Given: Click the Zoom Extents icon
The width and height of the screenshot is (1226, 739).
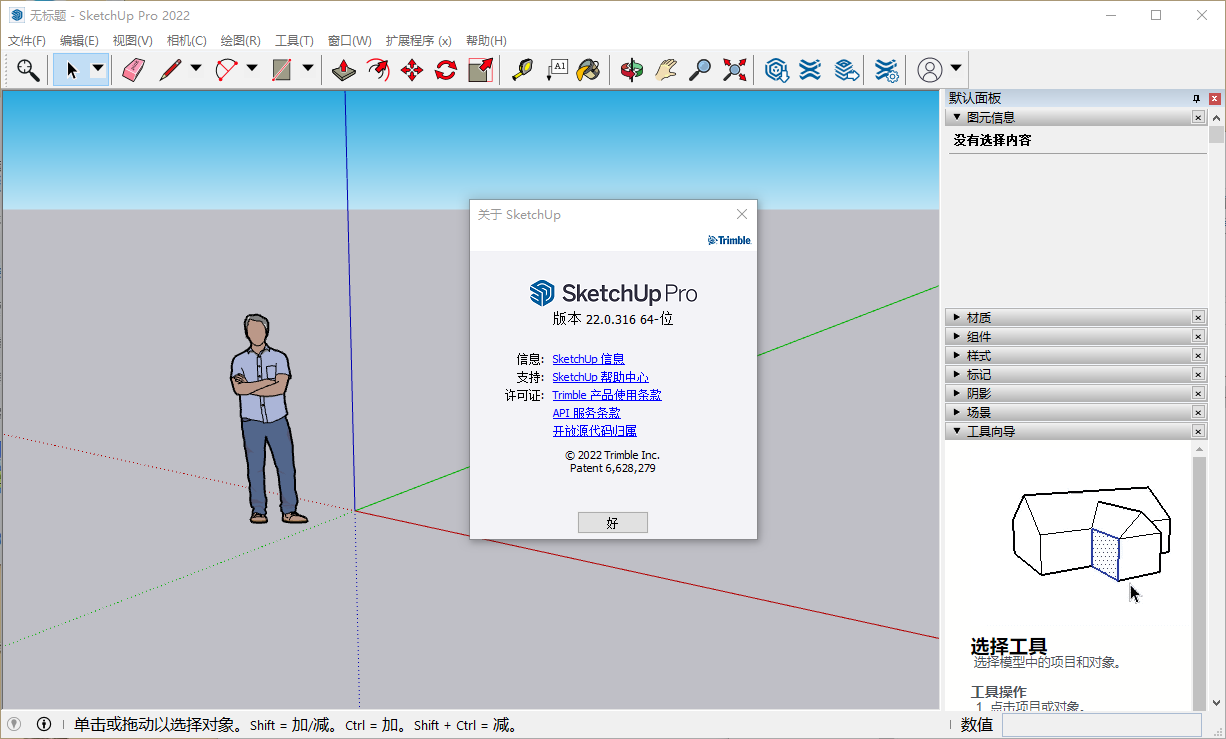Looking at the screenshot, I should pyautogui.click(x=735, y=69).
